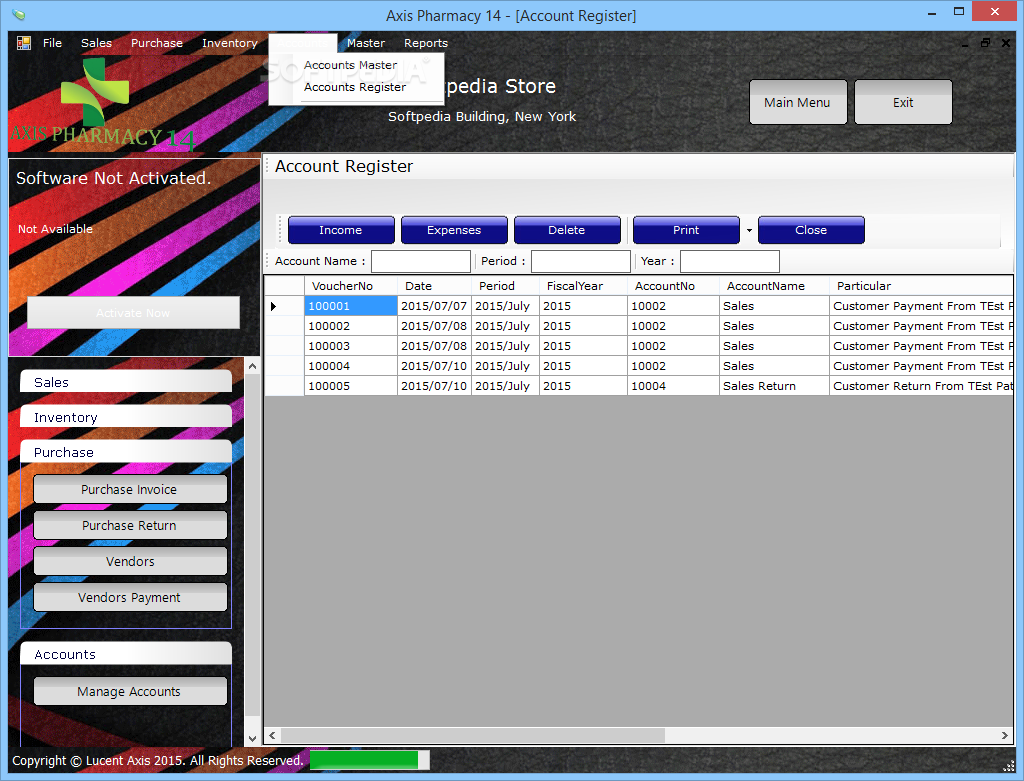1024x781 pixels.
Task: Sort by the Date column header
Action: (434, 286)
